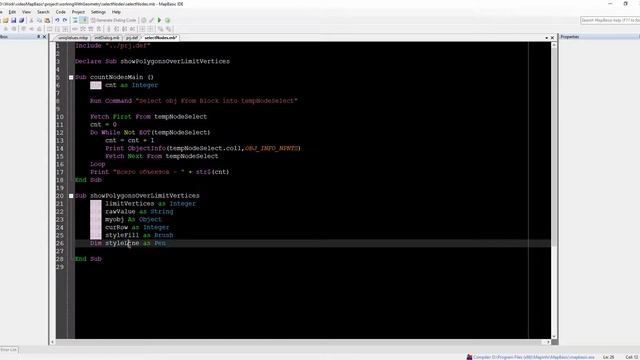The image size is (640, 360).
Task: Click the "Ln: 26" status bar entry
Action: [608, 357]
